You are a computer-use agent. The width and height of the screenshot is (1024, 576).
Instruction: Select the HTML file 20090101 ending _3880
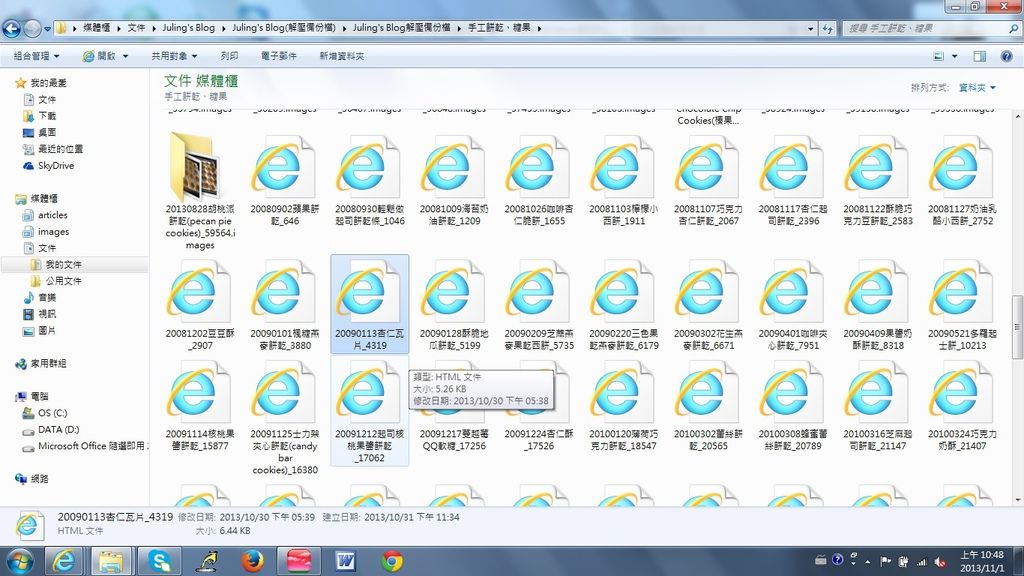285,306
